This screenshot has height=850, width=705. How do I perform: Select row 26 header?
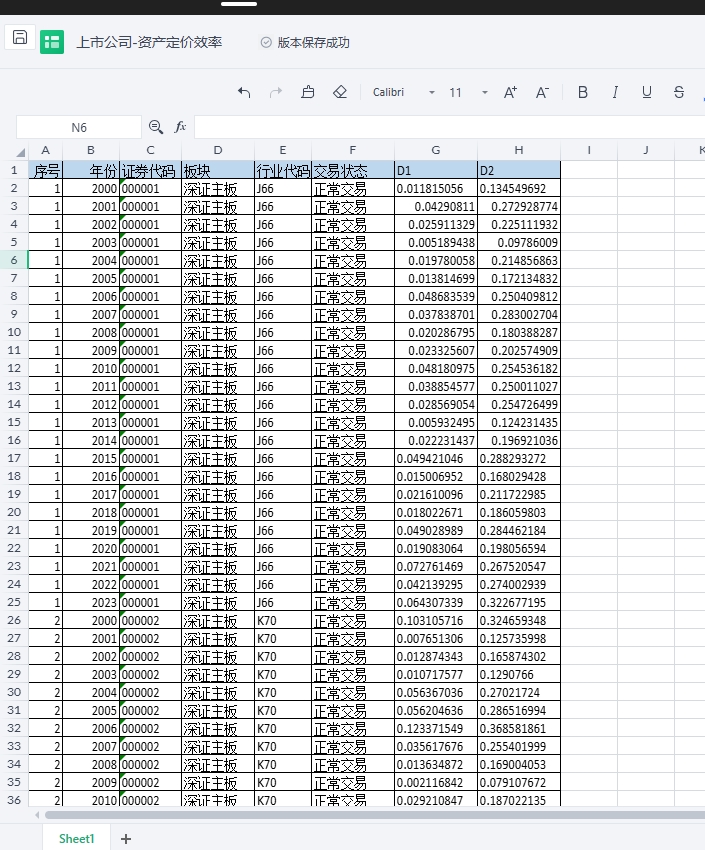tap(14, 620)
